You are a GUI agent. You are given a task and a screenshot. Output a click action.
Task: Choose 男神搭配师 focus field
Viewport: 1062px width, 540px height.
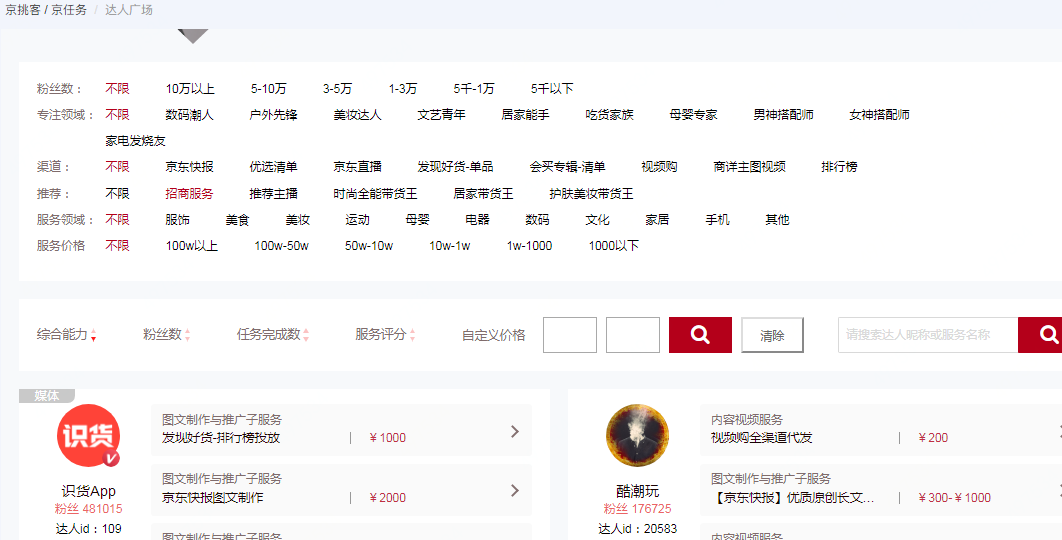tap(784, 115)
